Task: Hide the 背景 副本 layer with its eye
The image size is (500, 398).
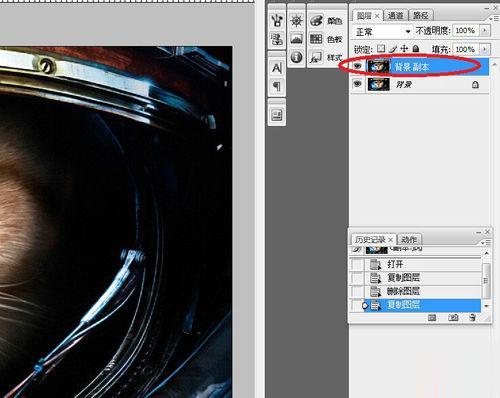Action: click(357, 66)
